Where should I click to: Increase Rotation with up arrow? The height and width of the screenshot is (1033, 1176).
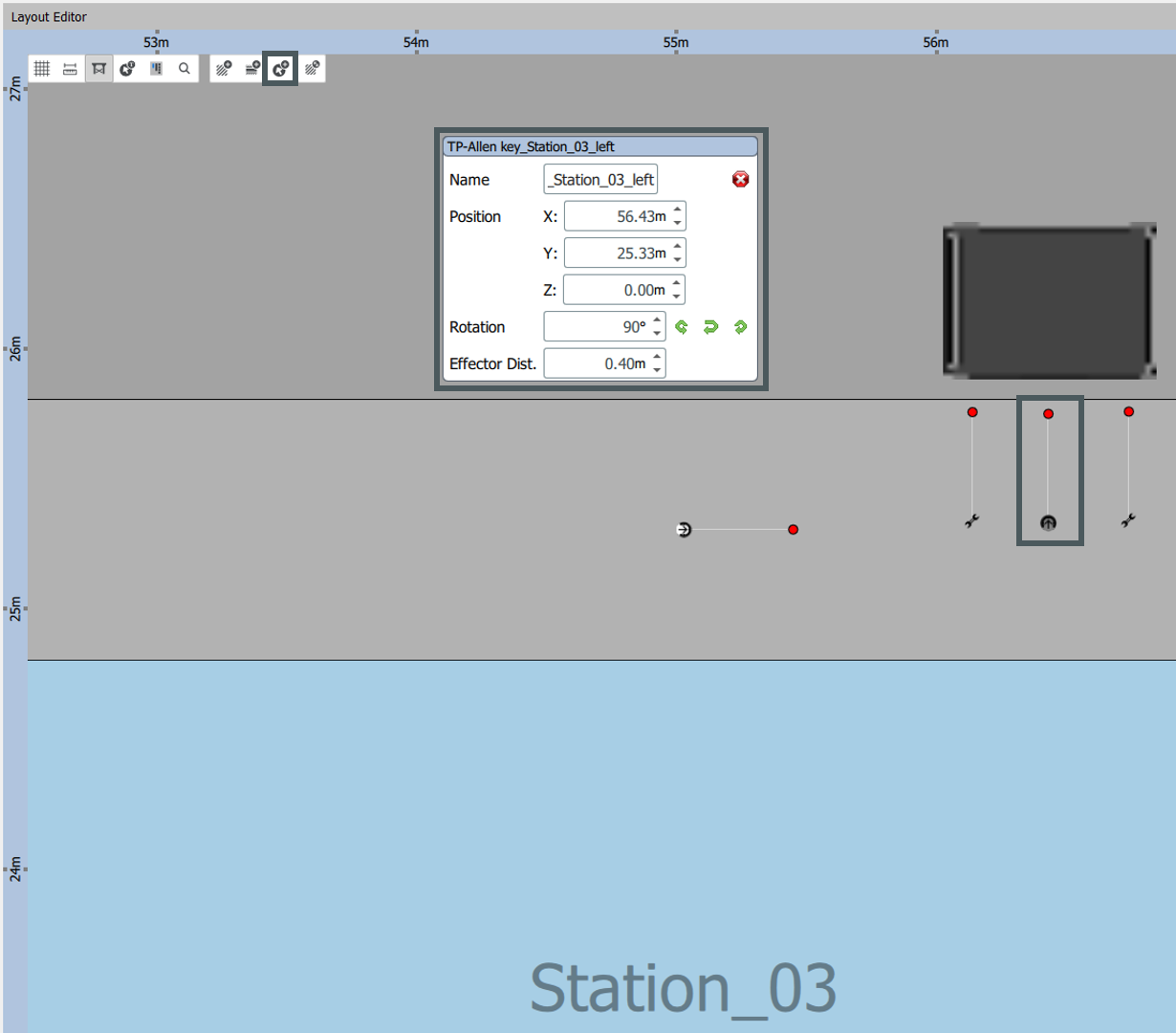point(657,320)
